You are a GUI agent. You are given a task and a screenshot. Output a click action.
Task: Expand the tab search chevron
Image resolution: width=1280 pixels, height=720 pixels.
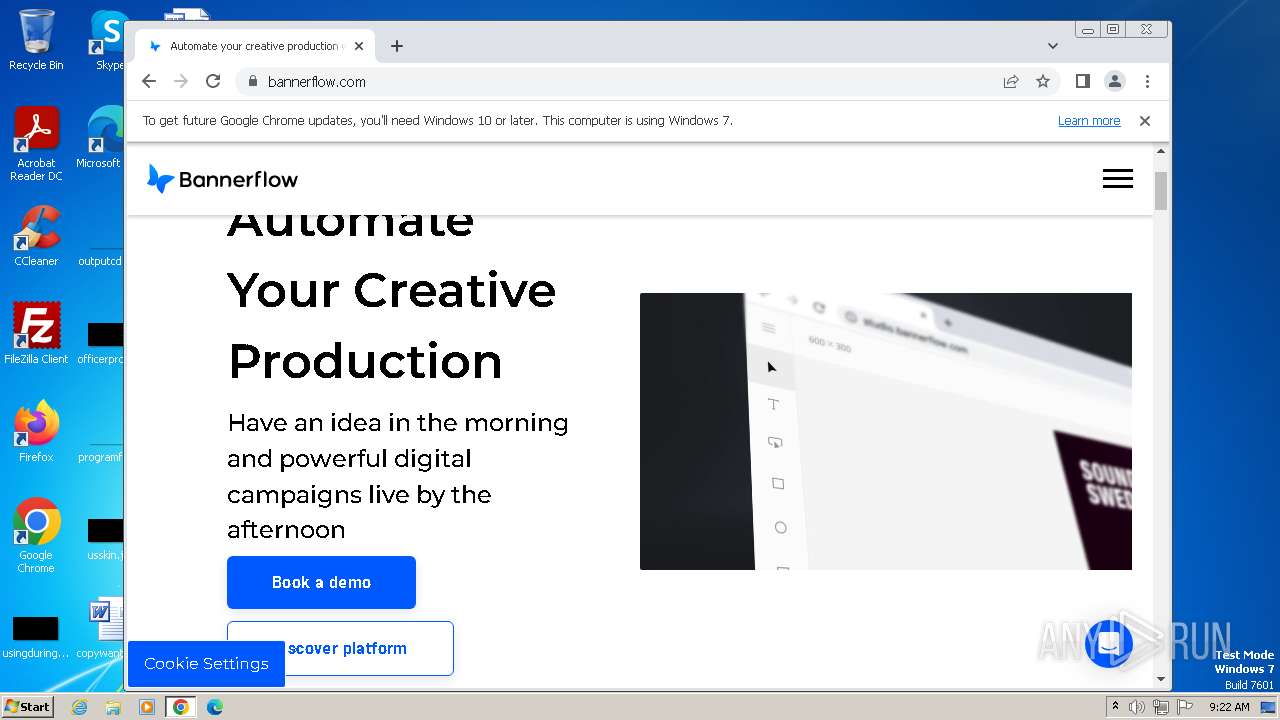1053,46
